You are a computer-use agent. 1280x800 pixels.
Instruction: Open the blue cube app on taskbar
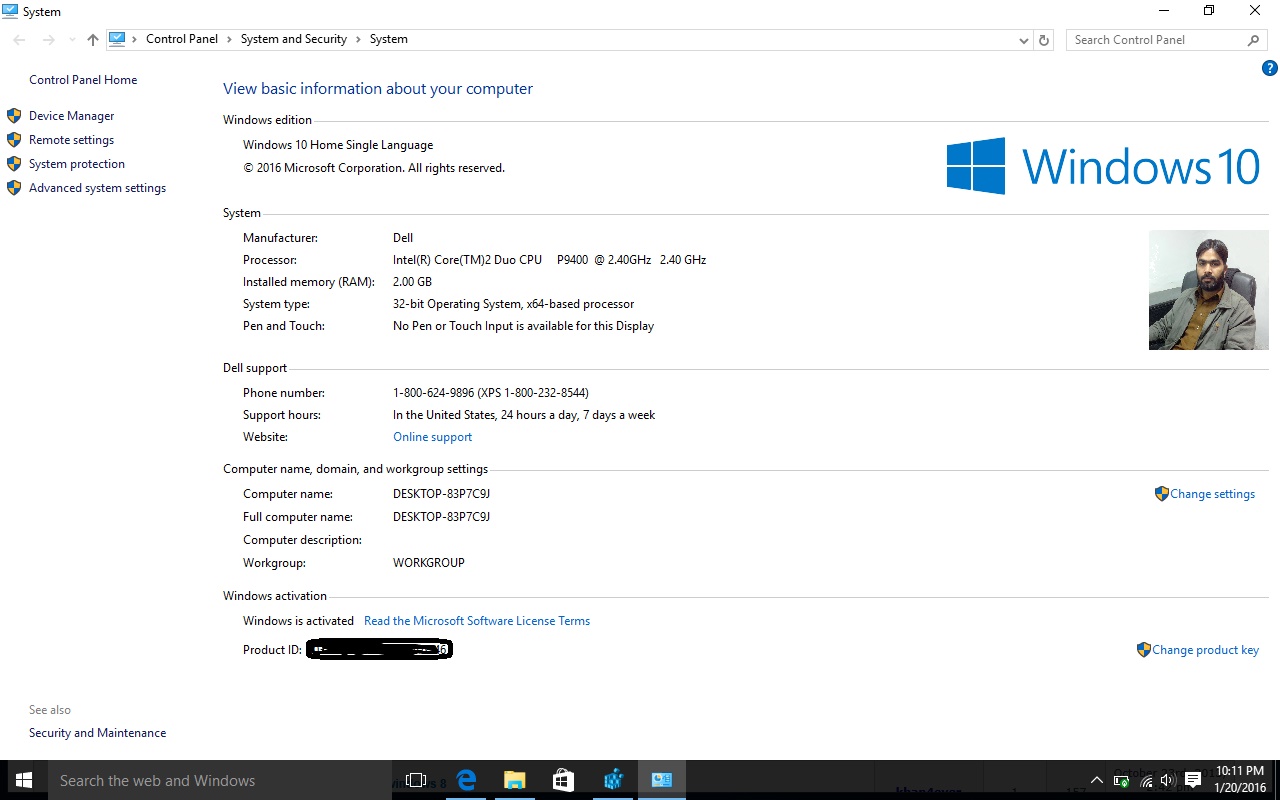pos(613,780)
